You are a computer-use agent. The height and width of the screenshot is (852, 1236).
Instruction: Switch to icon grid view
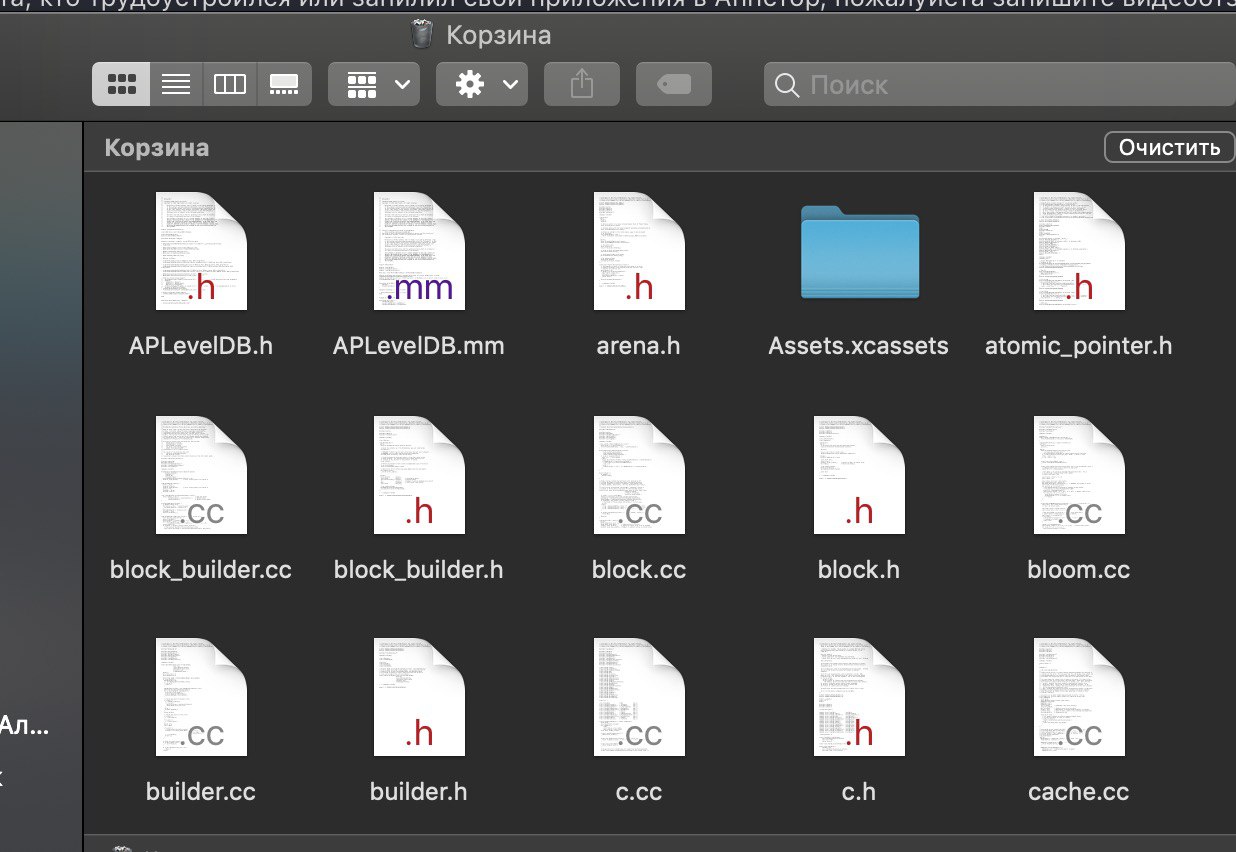click(121, 84)
